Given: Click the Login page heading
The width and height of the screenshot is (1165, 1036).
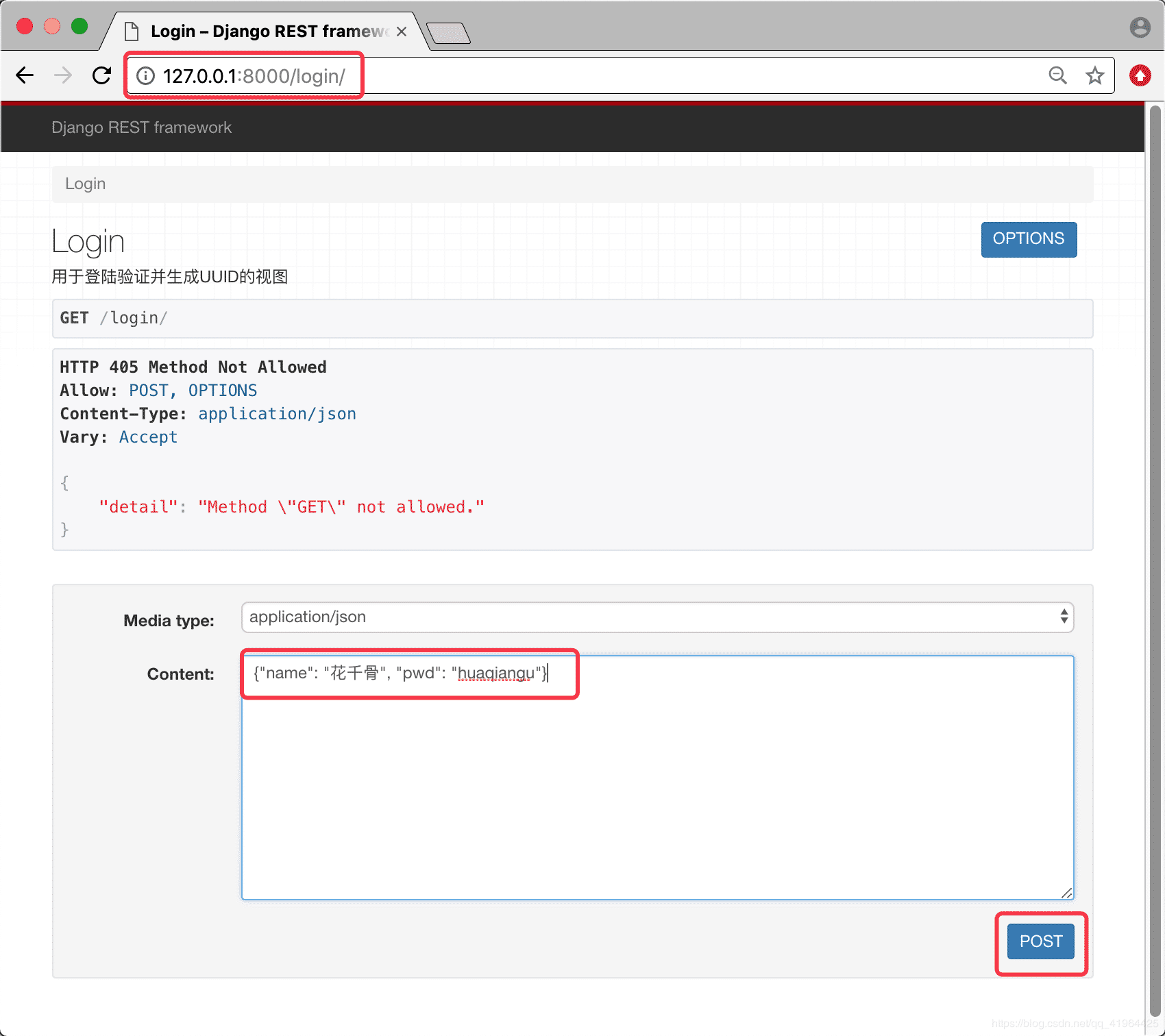Looking at the screenshot, I should [88, 242].
